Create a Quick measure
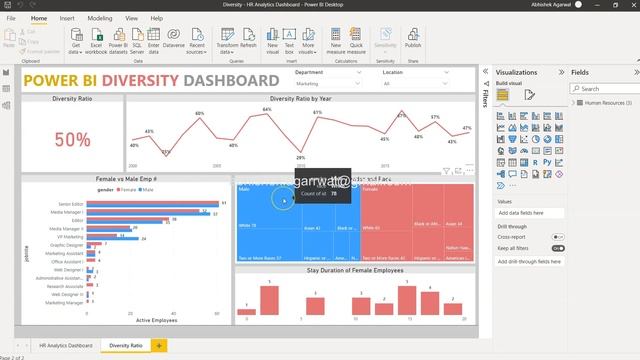640x360 pixels. [x=356, y=41]
